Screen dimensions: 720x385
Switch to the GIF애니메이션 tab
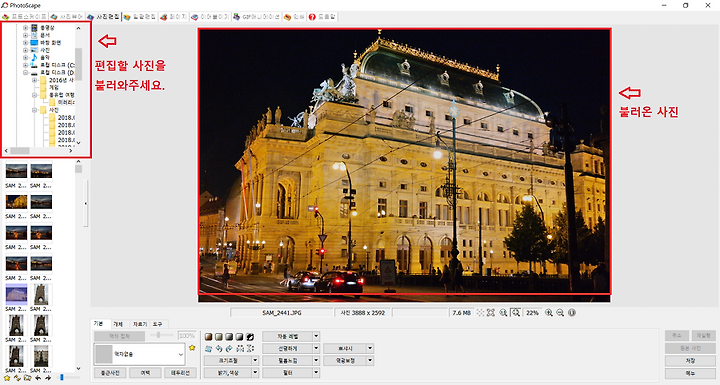(x=257, y=17)
